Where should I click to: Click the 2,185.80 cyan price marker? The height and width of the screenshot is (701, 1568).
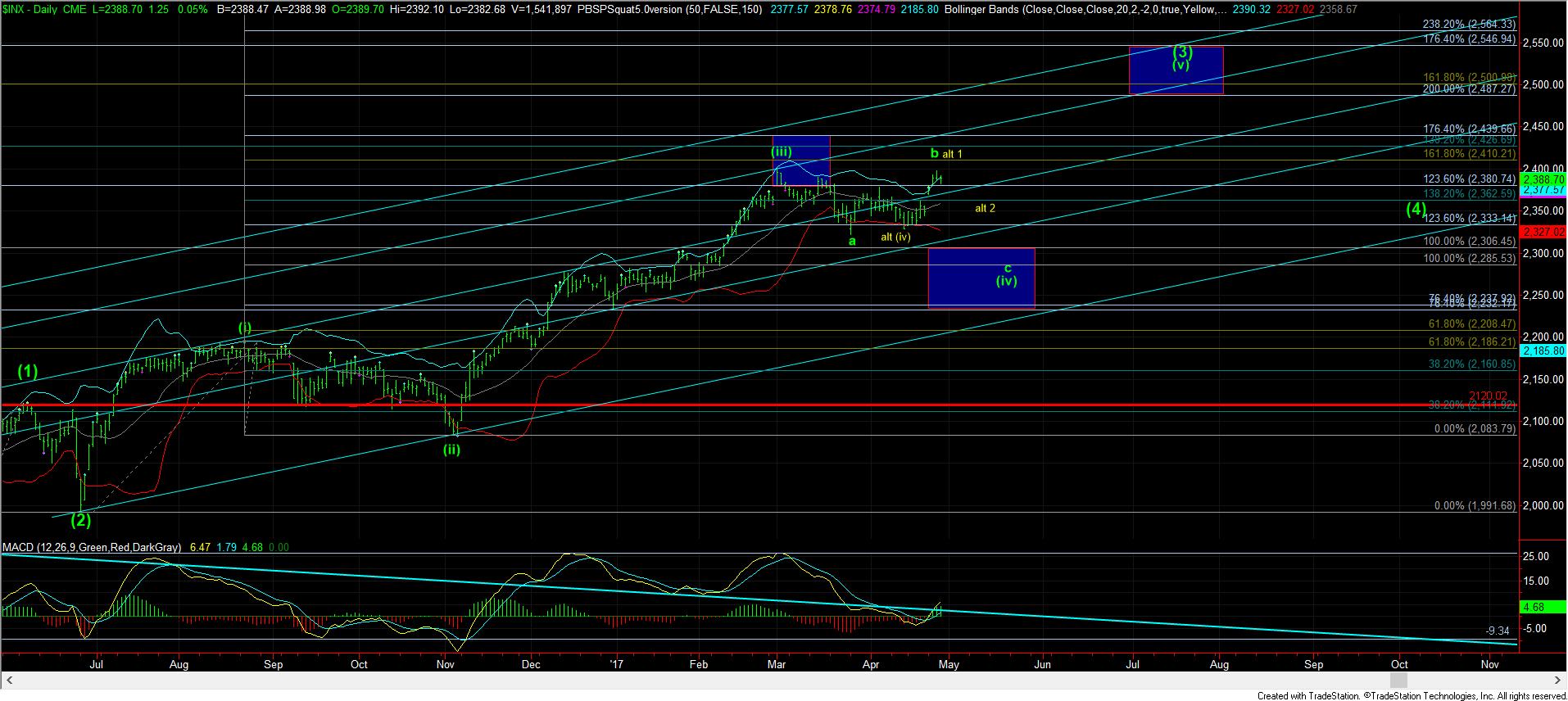1542,350
